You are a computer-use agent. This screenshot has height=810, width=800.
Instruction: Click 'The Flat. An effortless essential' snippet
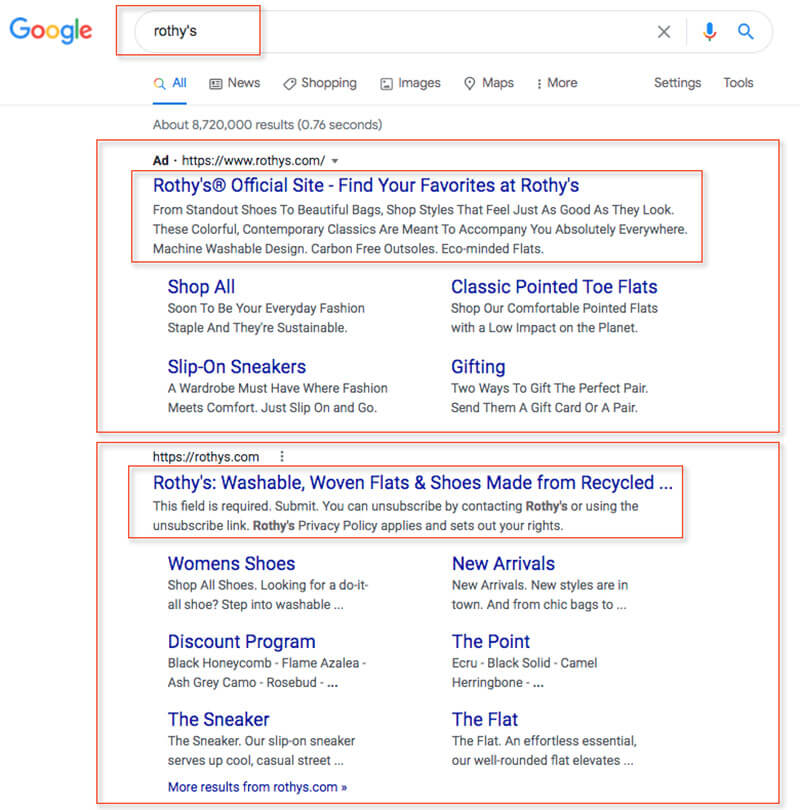544,741
